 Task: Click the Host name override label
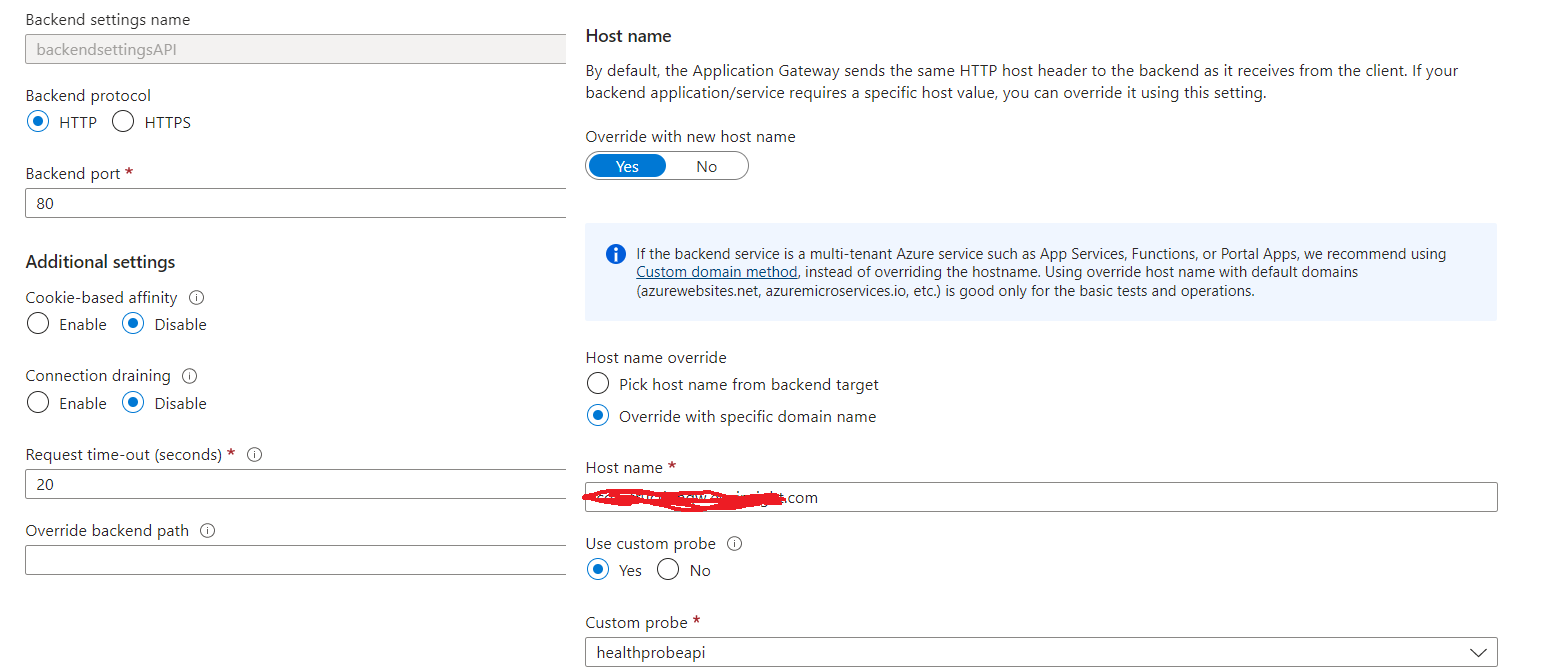click(x=656, y=357)
